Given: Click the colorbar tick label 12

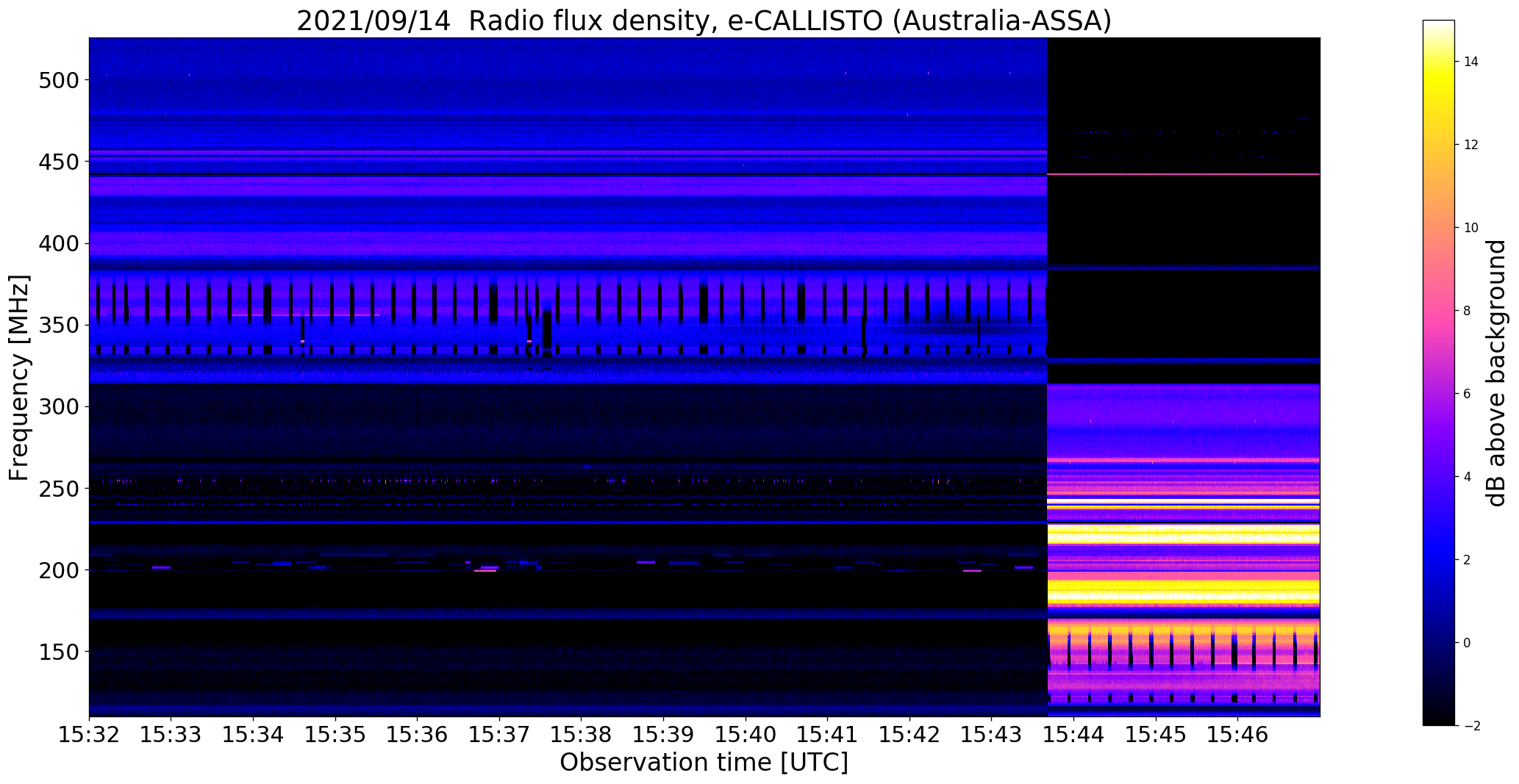Looking at the screenshot, I should [1471, 145].
